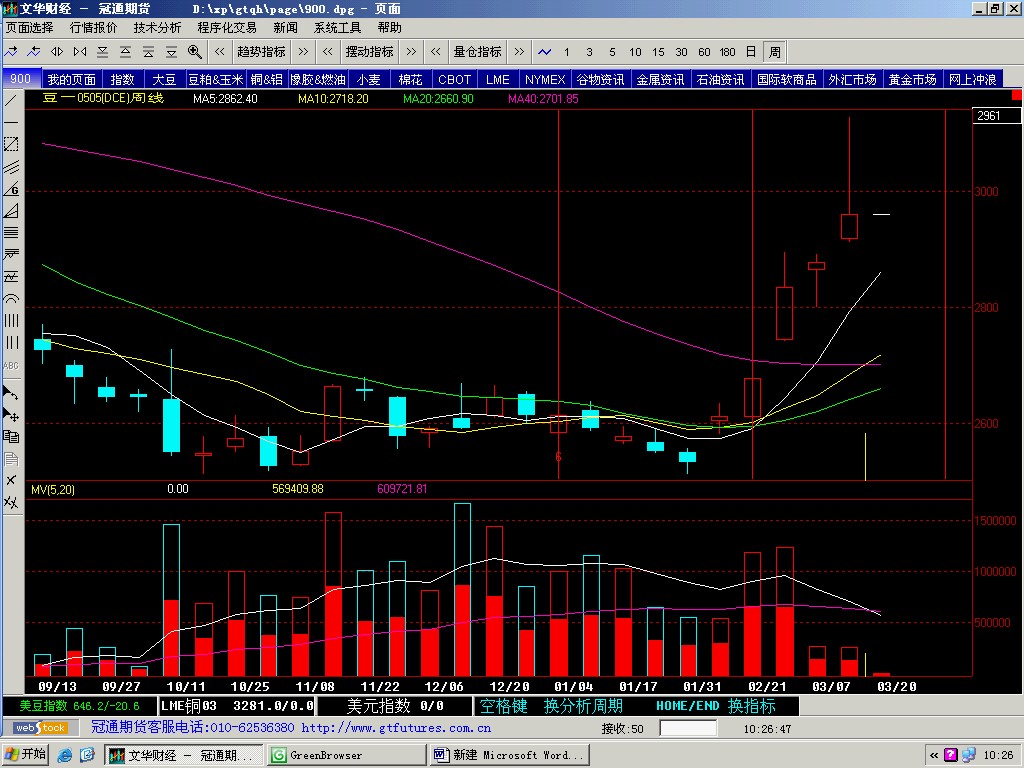Screen dimensions: 1024x768
Task: Expand next indicators after 趋势指标
Action: click(303, 51)
